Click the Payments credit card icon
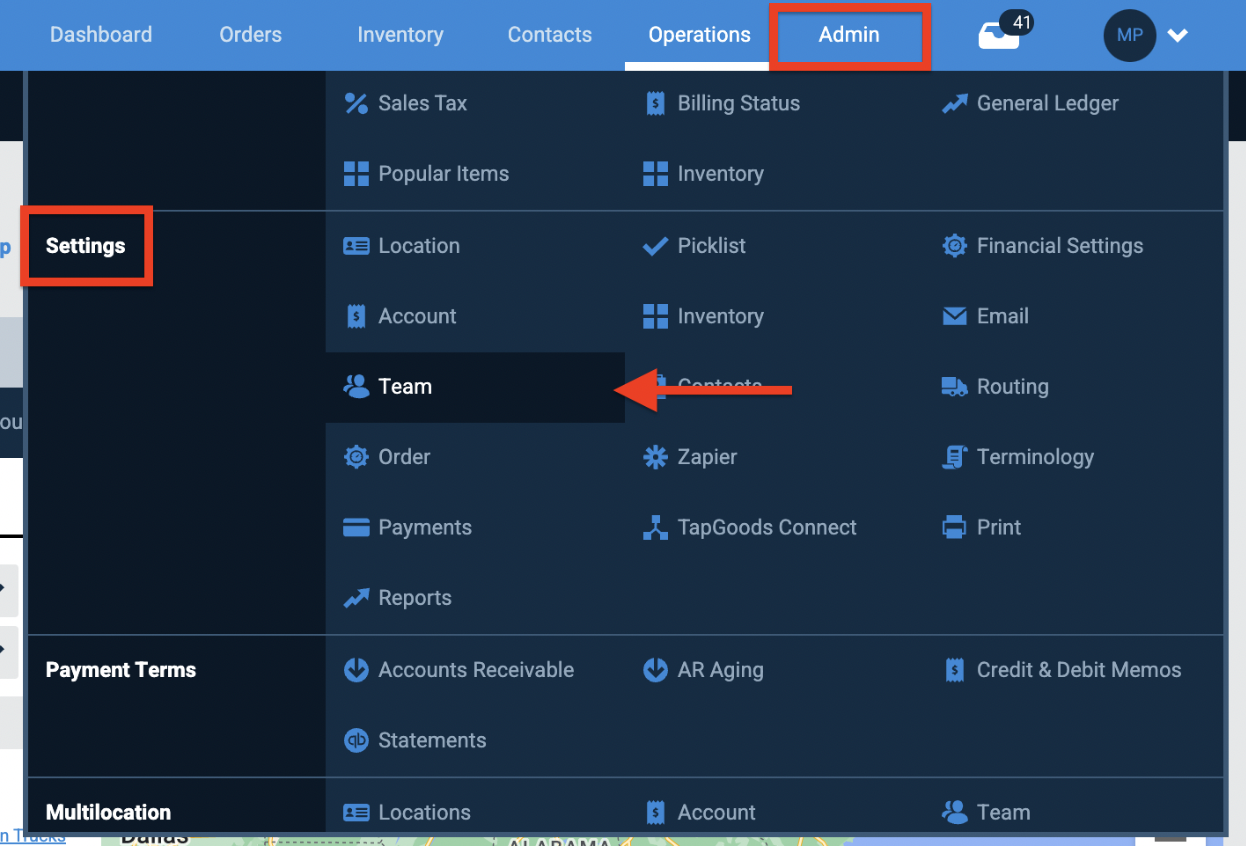 (x=356, y=528)
